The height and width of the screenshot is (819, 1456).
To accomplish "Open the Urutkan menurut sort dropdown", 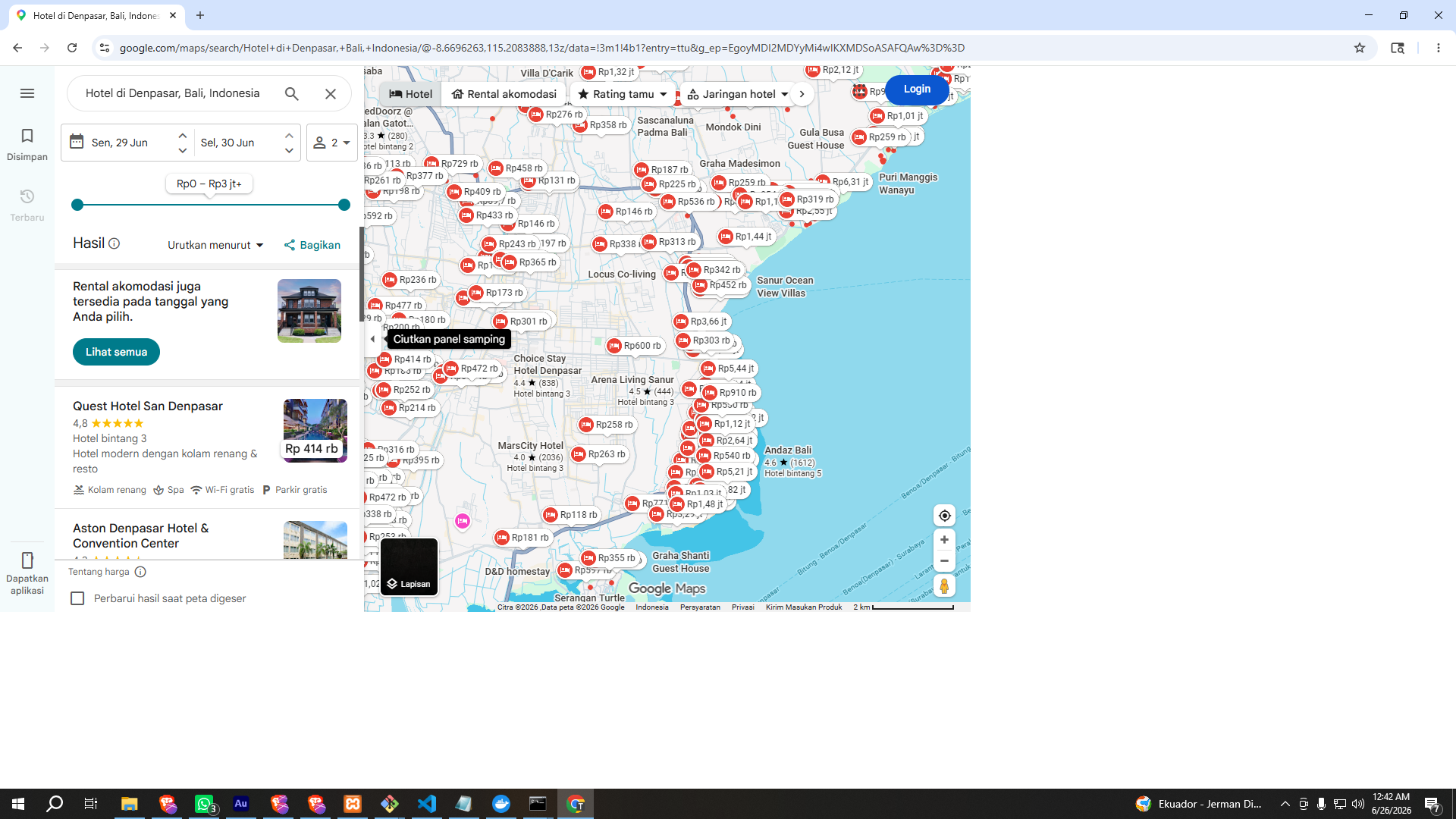I will (215, 245).
